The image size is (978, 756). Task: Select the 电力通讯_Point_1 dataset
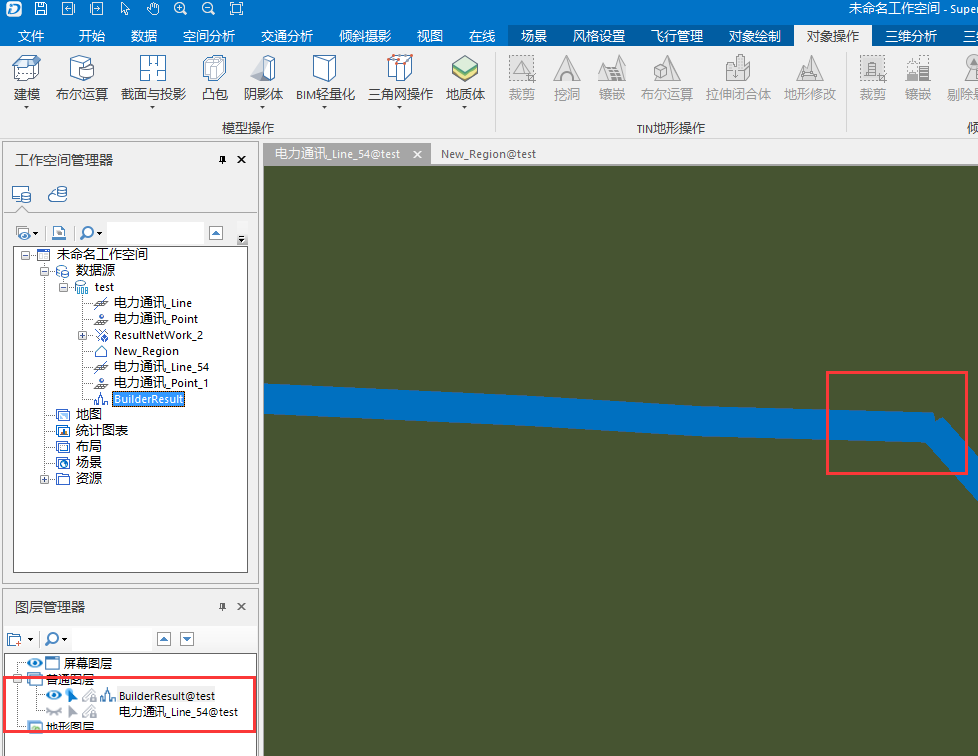(x=161, y=383)
